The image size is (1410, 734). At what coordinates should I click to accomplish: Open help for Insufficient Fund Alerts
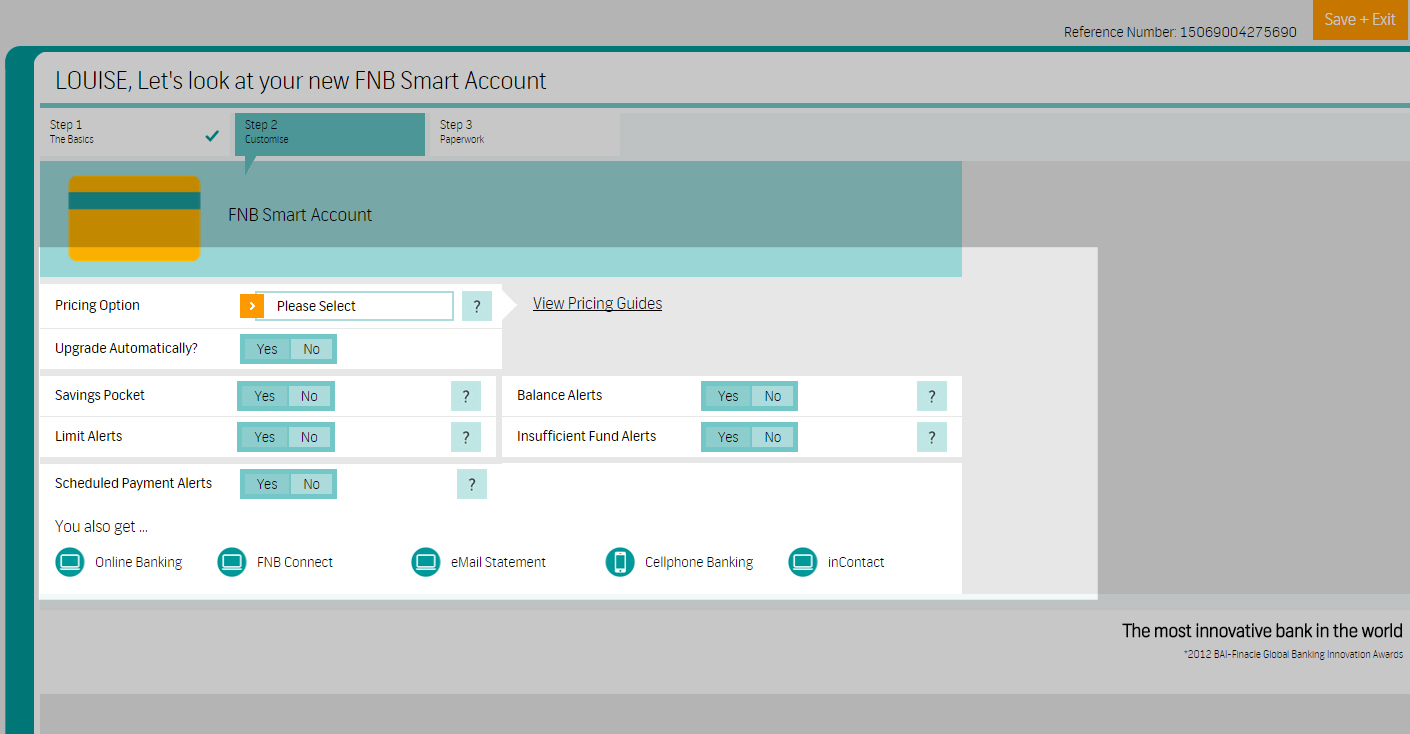point(932,437)
